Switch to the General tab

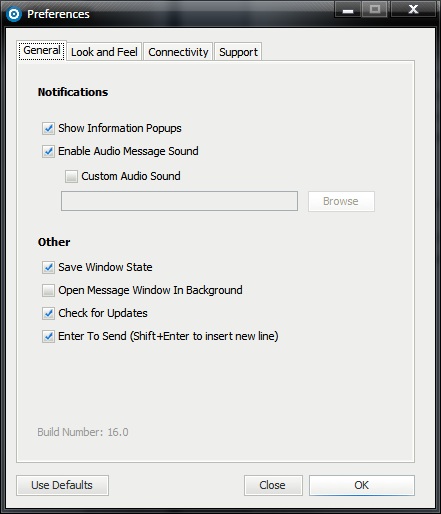tap(42, 51)
